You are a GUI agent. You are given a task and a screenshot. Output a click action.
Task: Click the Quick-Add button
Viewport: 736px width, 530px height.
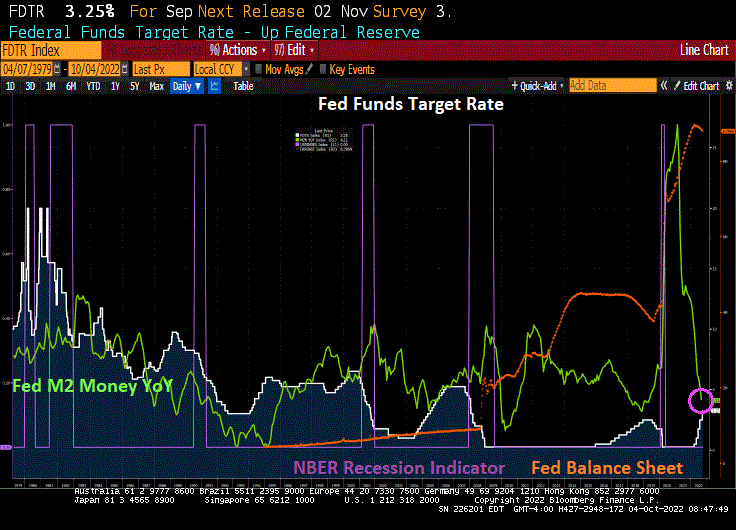[537, 86]
